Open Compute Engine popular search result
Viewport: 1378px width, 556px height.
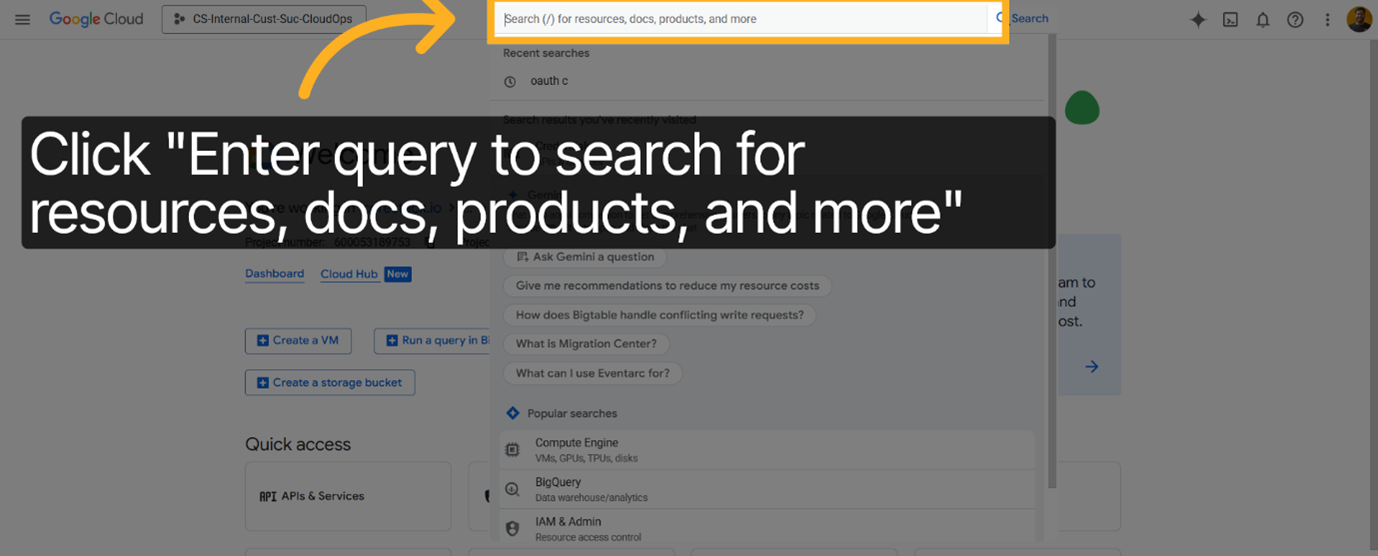[767, 450]
